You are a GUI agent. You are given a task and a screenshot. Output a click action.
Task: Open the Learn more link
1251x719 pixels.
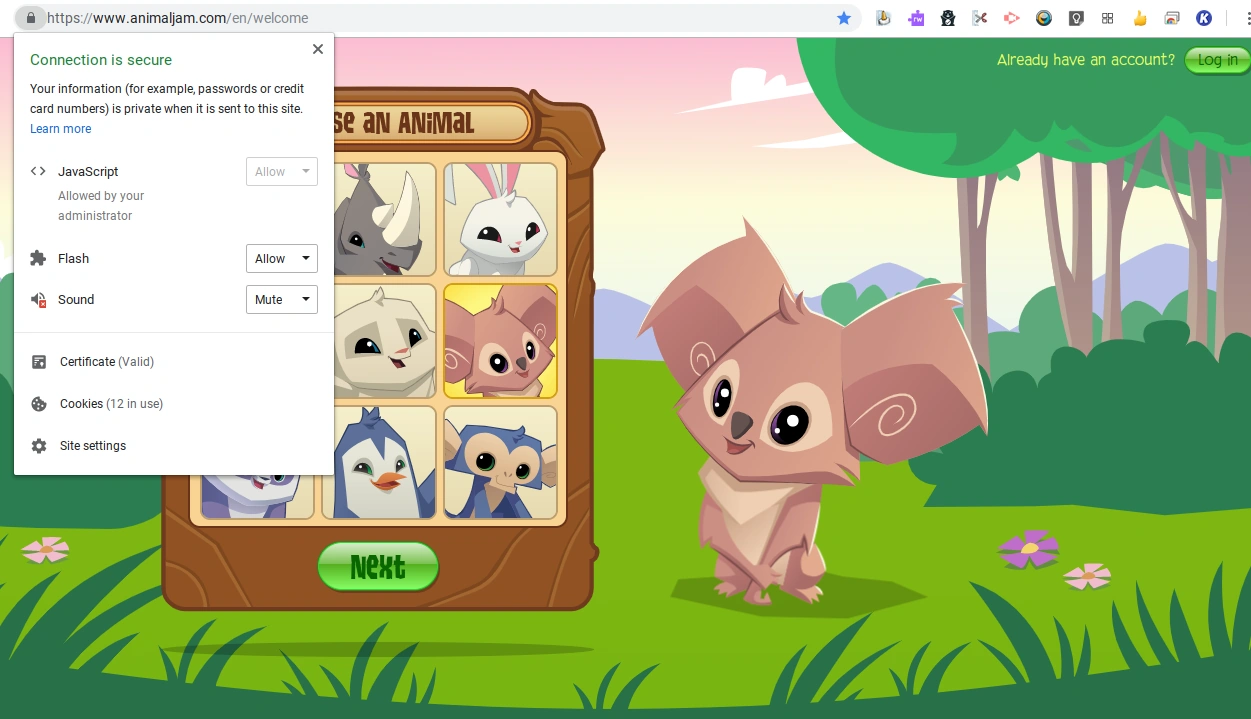click(x=60, y=129)
